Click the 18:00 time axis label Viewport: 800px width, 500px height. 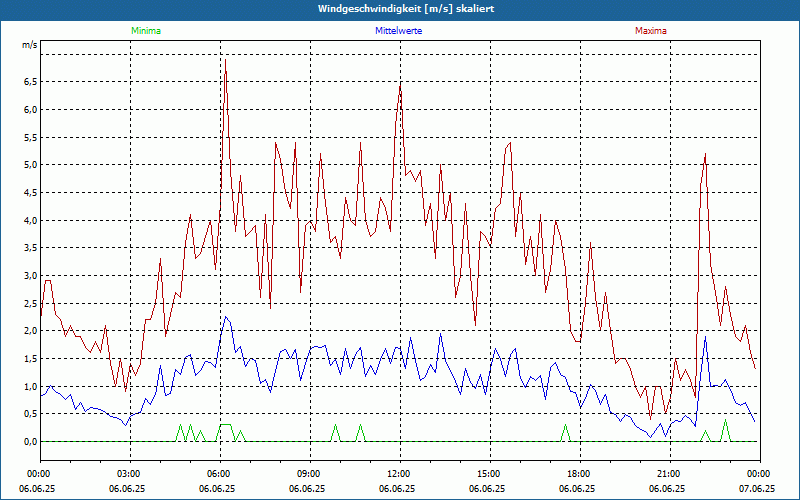[x=577, y=474]
